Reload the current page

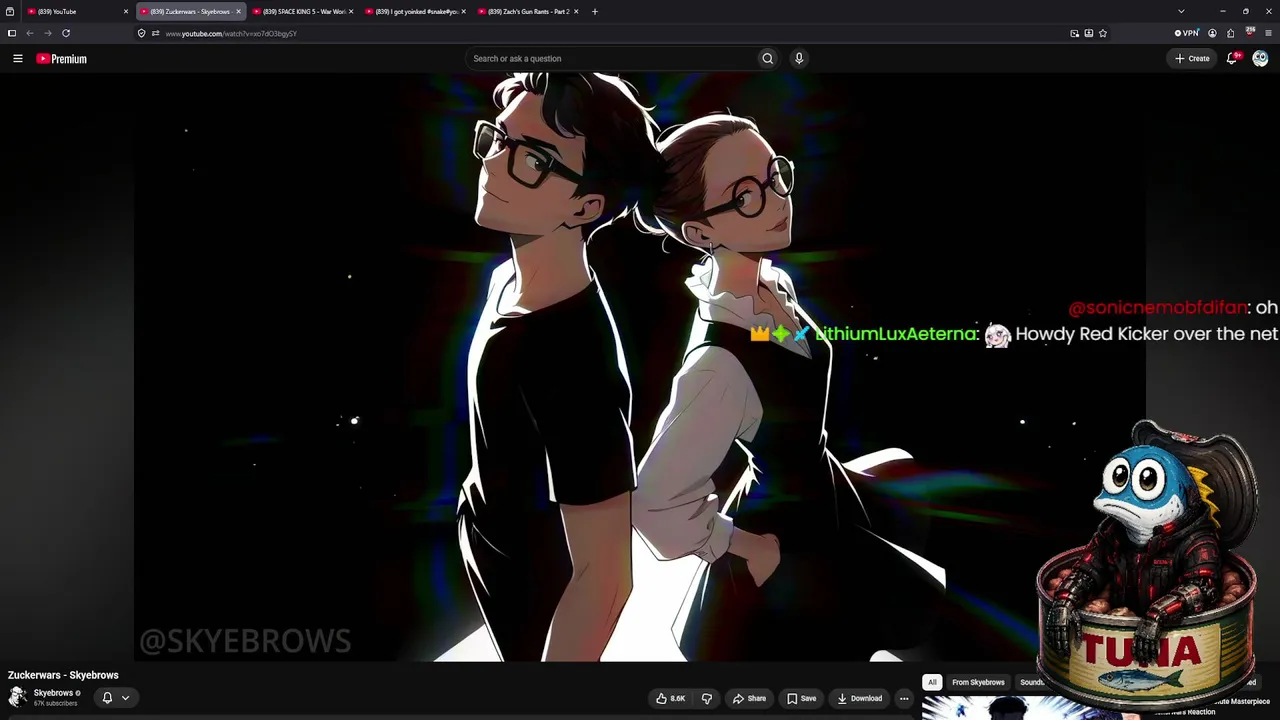[x=66, y=33]
